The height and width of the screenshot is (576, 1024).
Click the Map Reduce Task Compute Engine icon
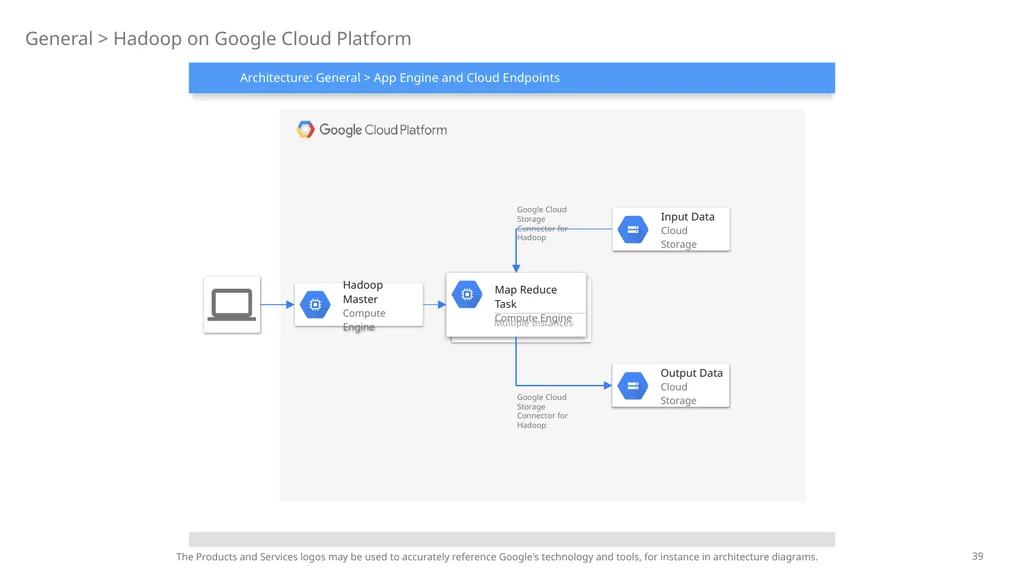pyautogui.click(x=467, y=295)
